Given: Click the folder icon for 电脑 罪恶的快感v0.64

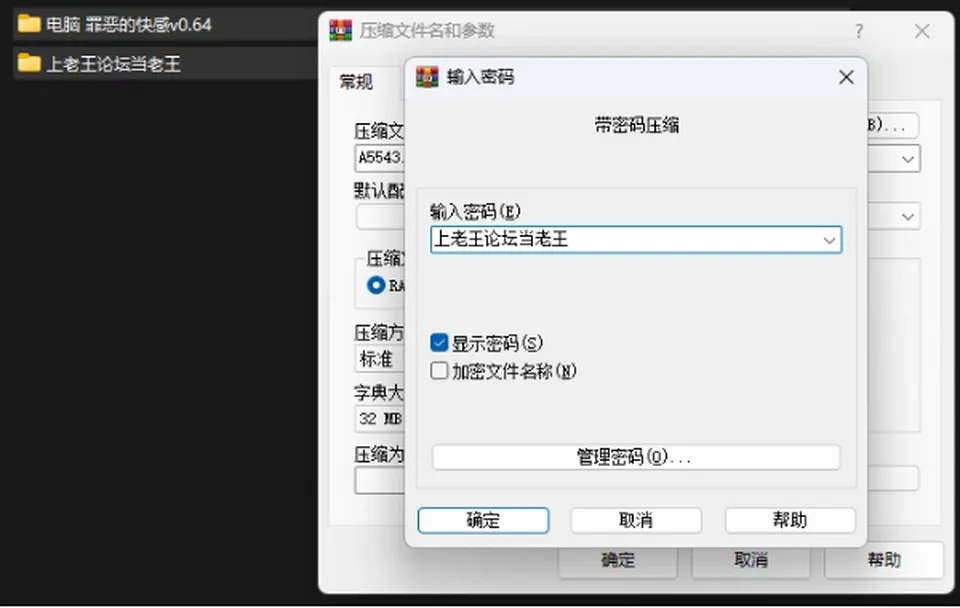Looking at the screenshot, I should 29,24.
